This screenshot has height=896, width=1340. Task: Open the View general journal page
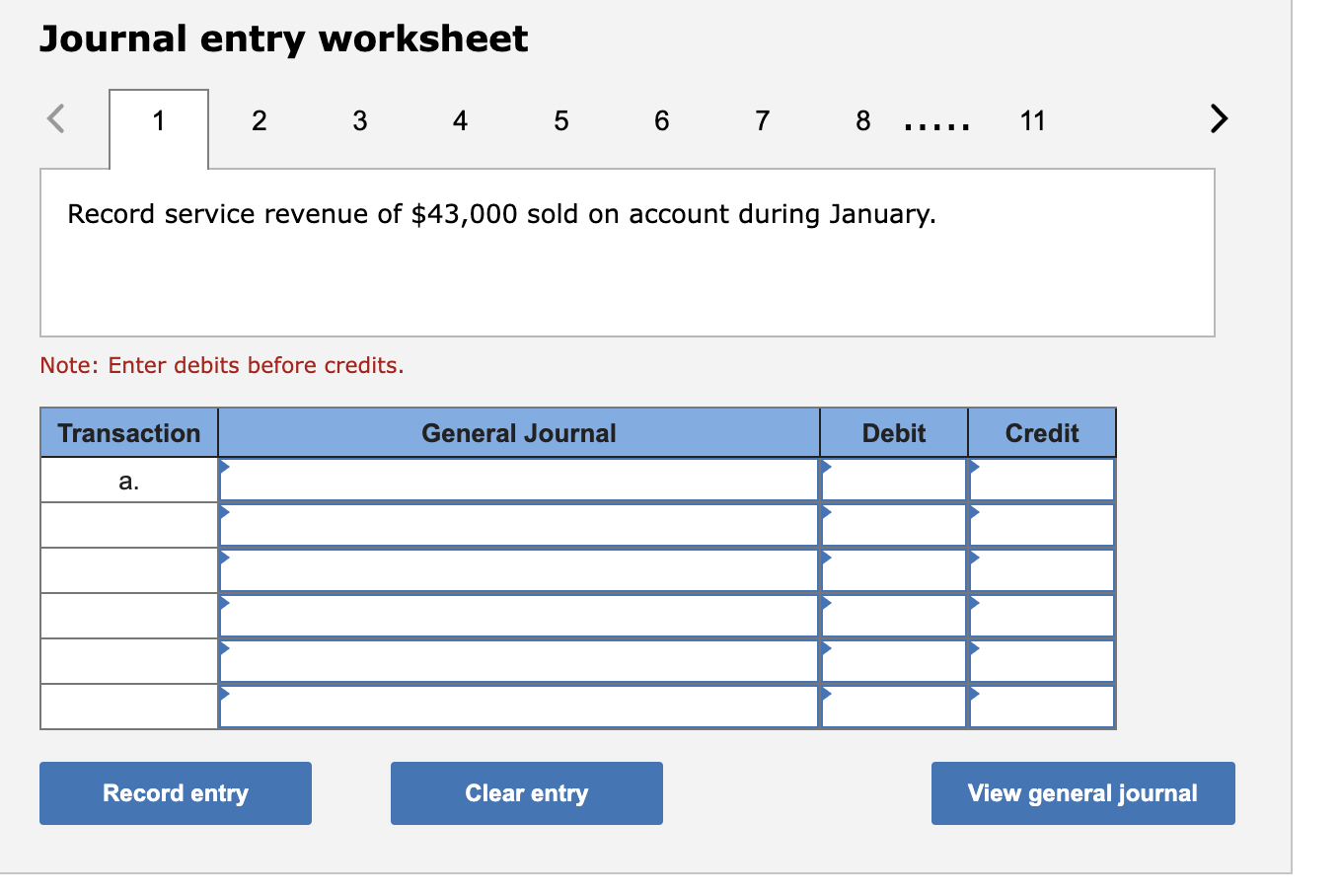[1081, 792]
